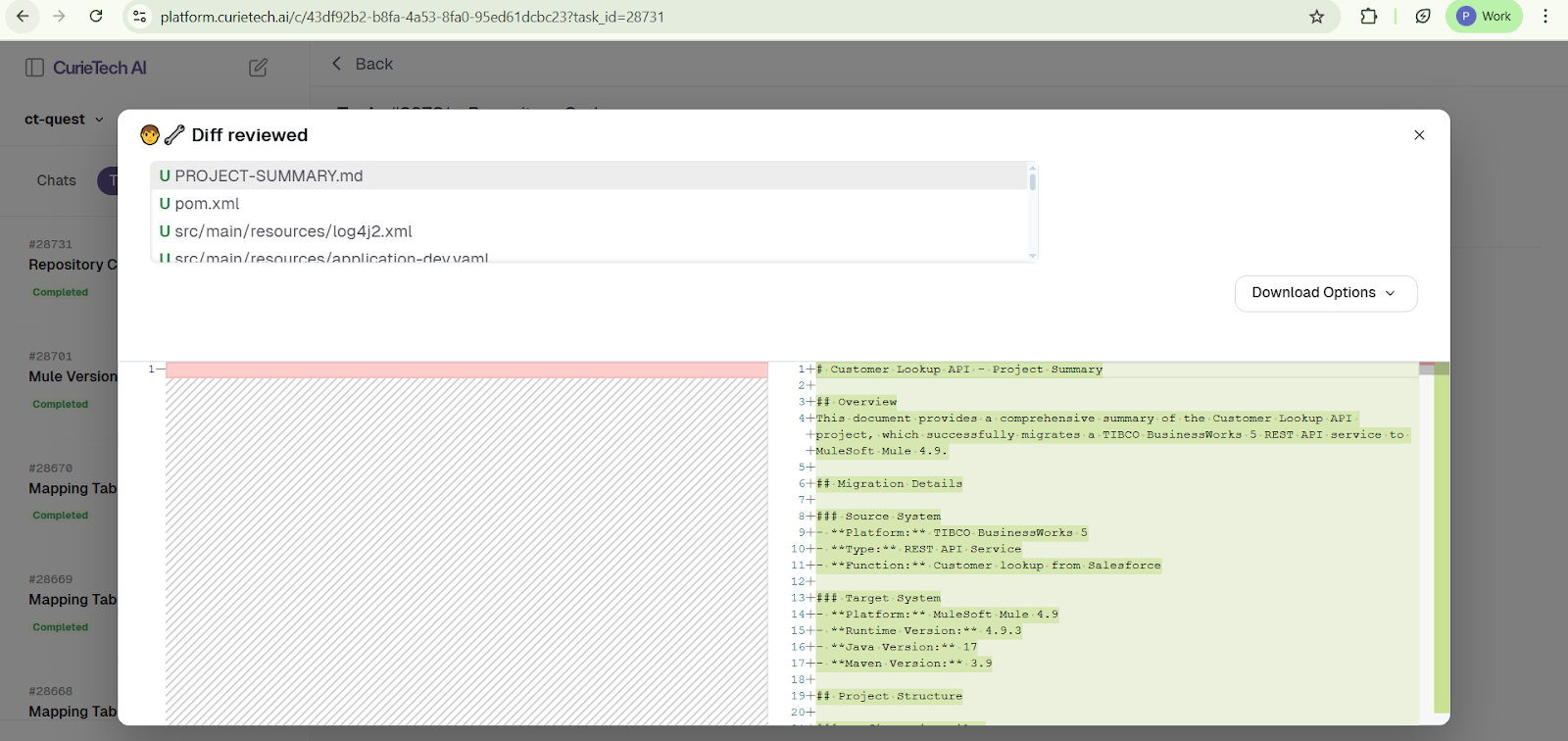Viewport: 1568px width, 741px height.
Task: Open the Download Options dropdown
Action: coord(1326,293)
